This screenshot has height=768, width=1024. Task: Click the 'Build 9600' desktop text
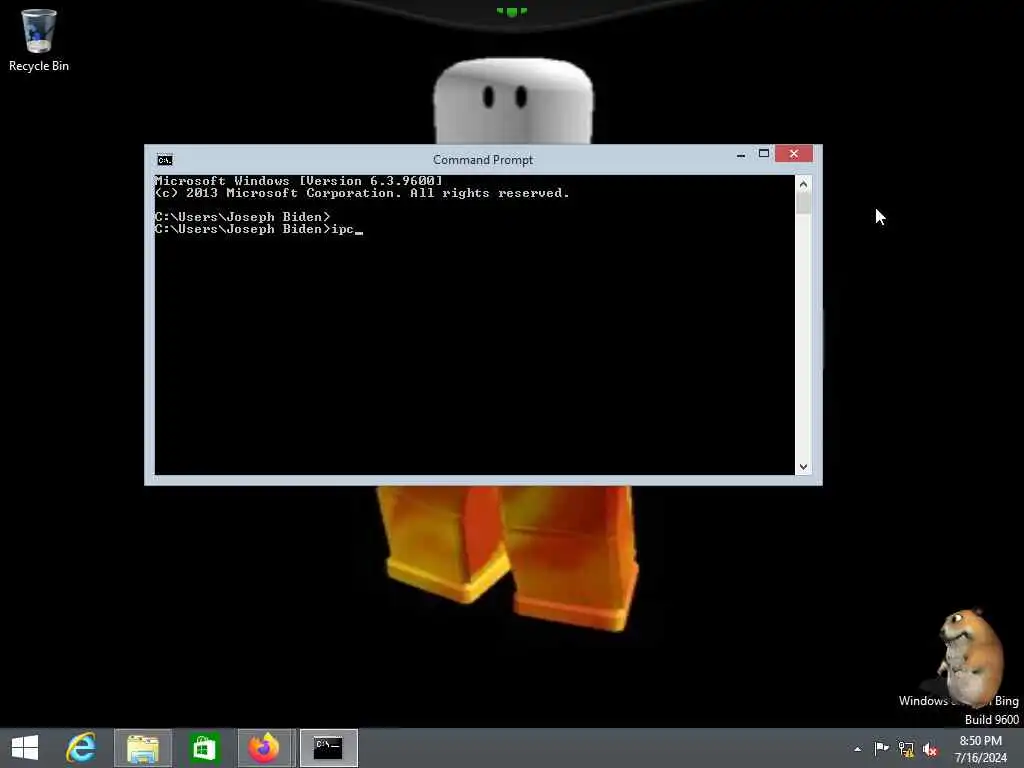point(991,719)
